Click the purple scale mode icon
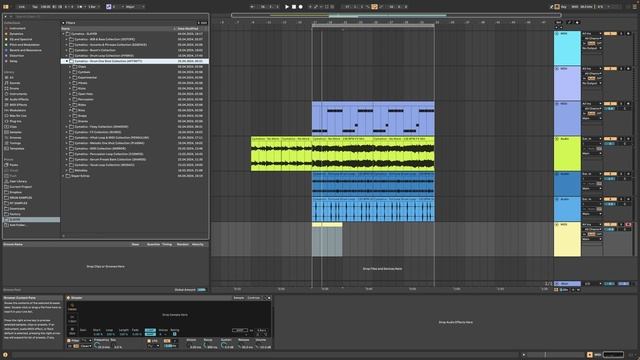Viewport: 640px width, 360px height. coord(109,7)
